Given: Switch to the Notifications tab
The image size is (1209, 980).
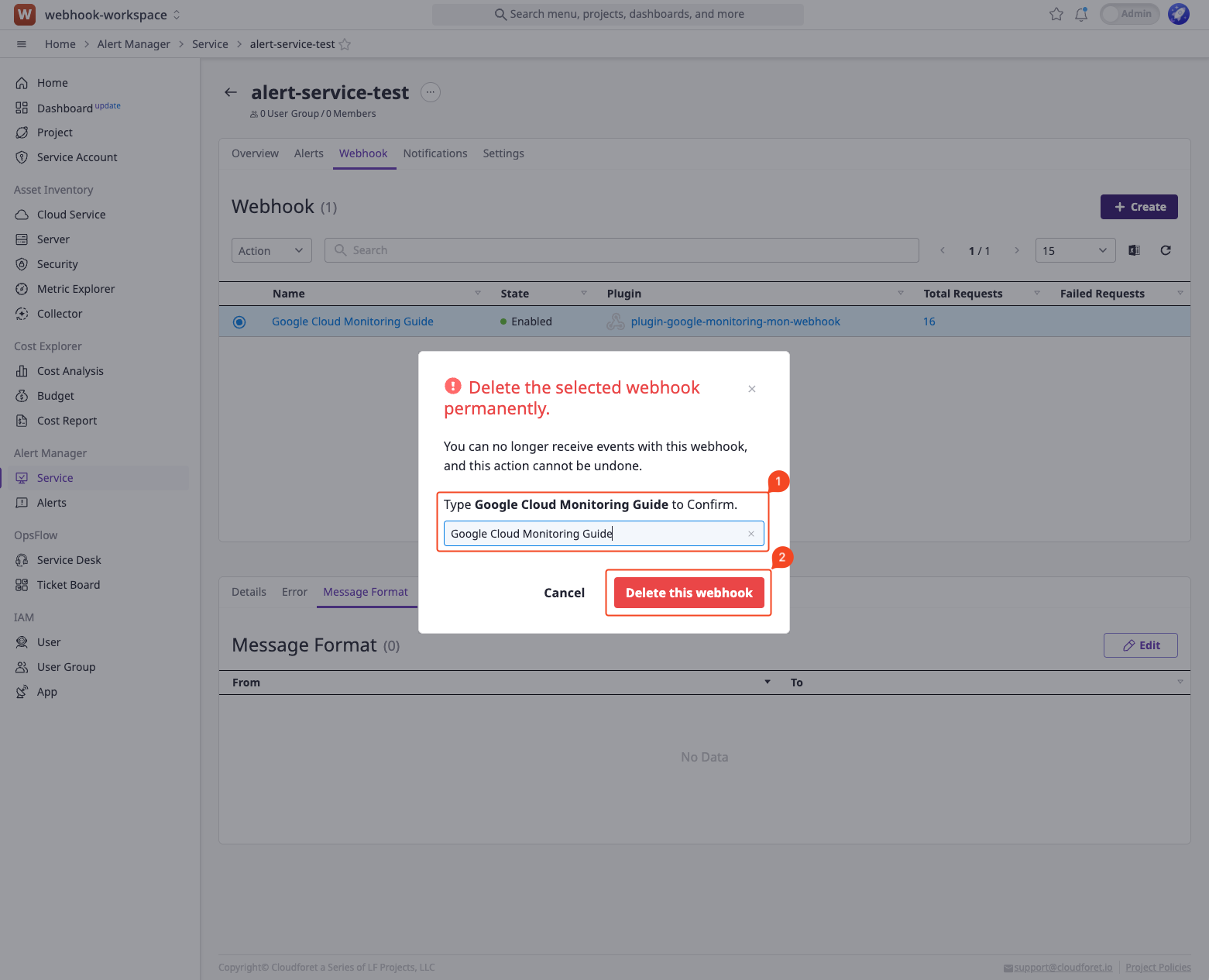Looking at the screenshot, I should click(435, 153).
